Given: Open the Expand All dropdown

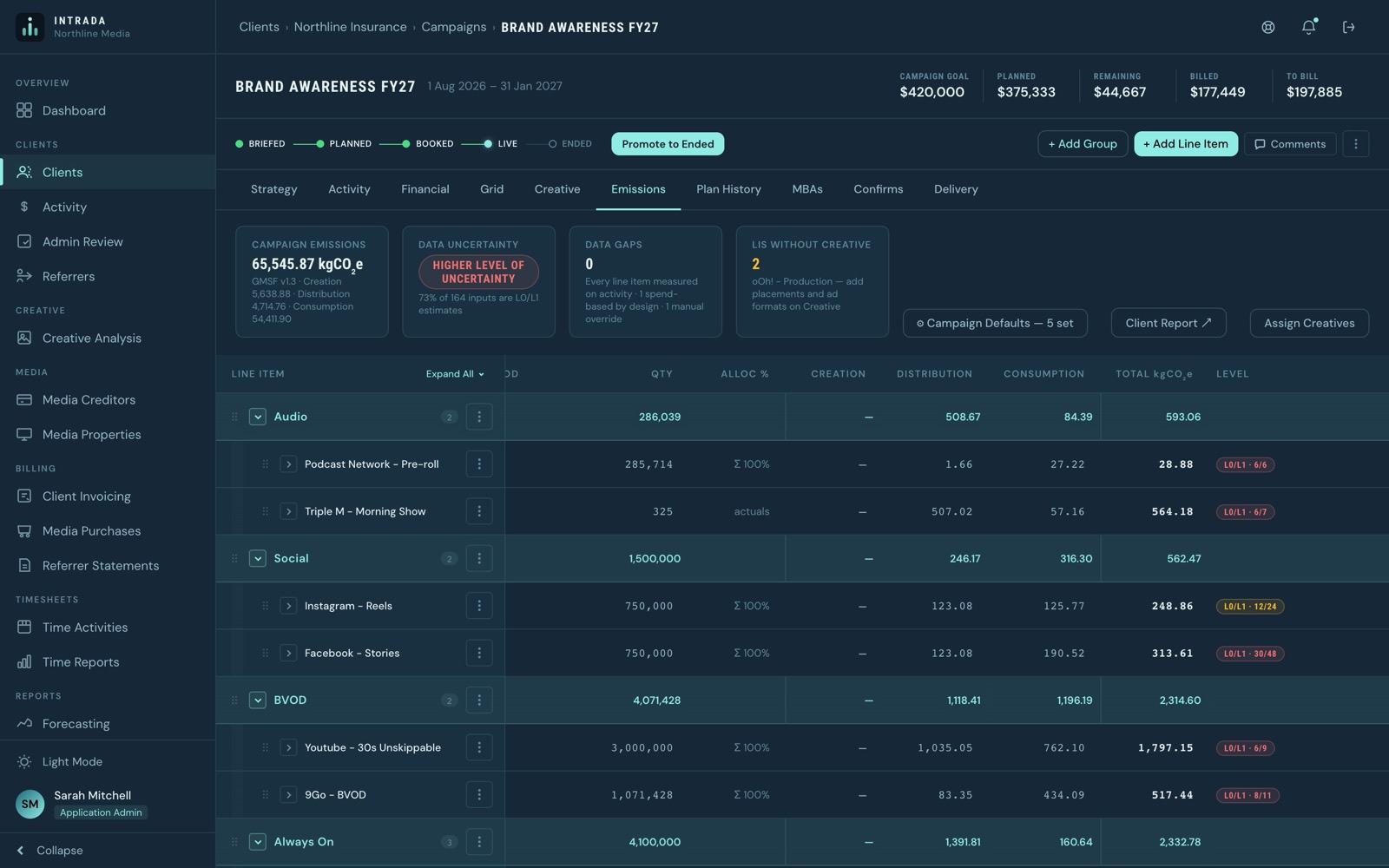Looking at the screenshot, I should (x=455, y=374).
